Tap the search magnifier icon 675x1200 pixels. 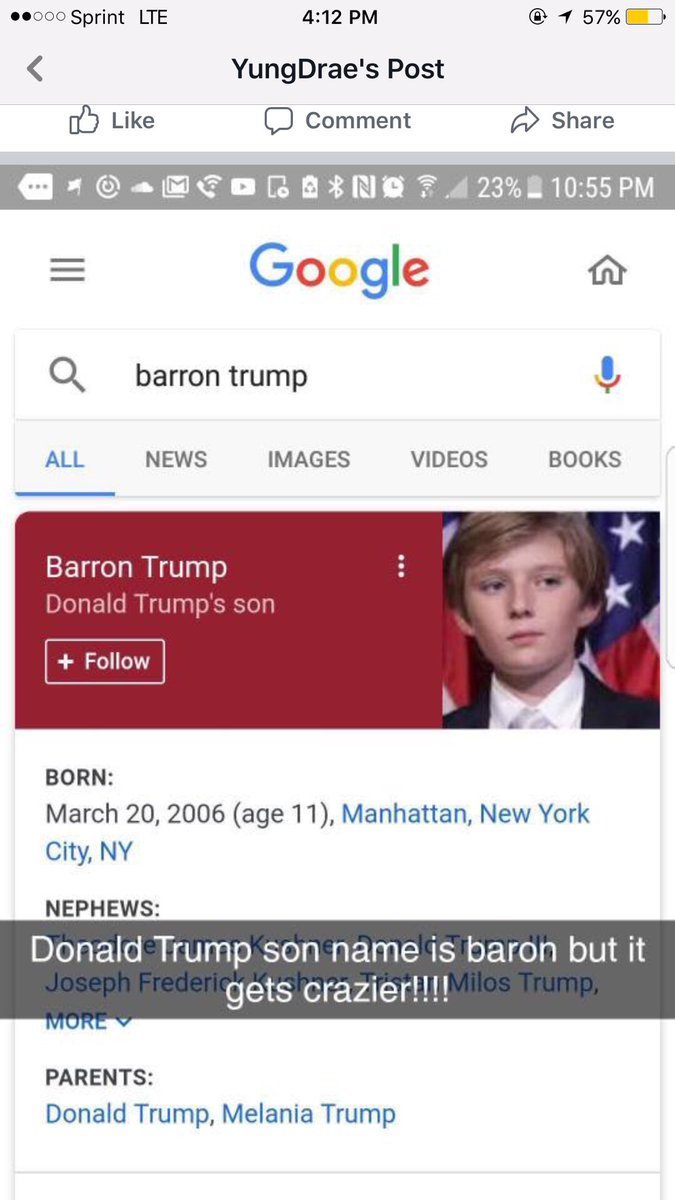[67, 376]
